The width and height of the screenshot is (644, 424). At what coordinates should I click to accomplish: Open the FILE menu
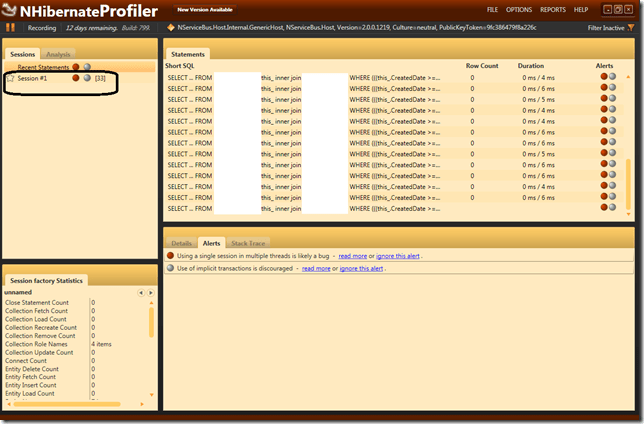pyautogui.click(x=492, y=9)
